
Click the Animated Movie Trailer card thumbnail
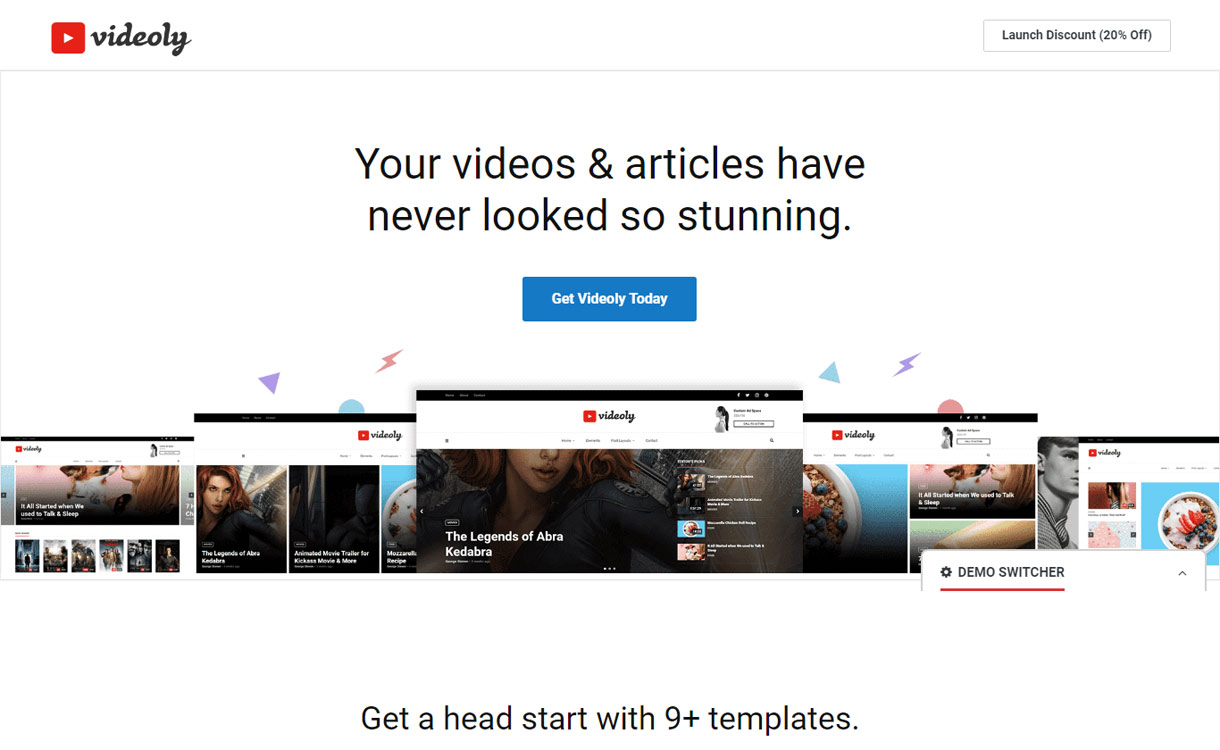point(334,518)
